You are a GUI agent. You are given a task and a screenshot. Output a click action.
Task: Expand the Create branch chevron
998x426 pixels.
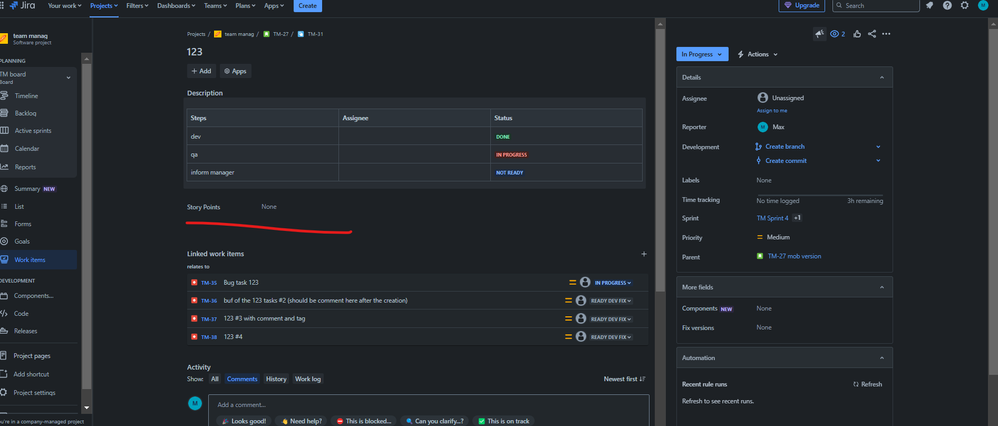(878, 146)
